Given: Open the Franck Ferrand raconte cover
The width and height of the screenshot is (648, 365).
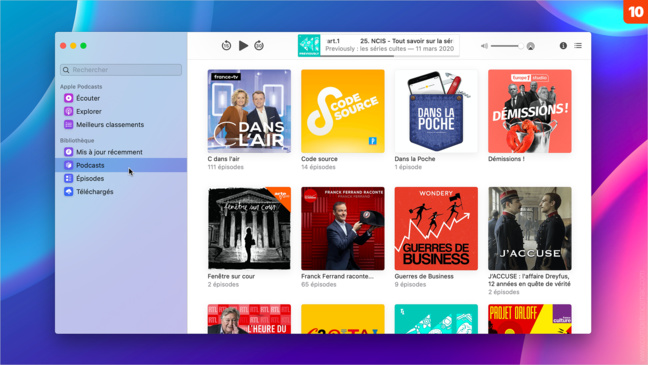Looking at the screenshot, I should 343,229.
